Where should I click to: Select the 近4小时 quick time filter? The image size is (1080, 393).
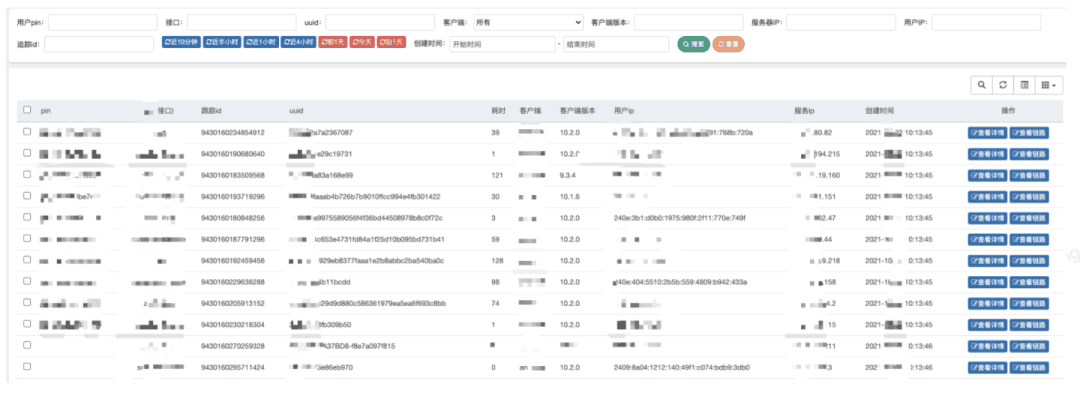pos(298,42)
